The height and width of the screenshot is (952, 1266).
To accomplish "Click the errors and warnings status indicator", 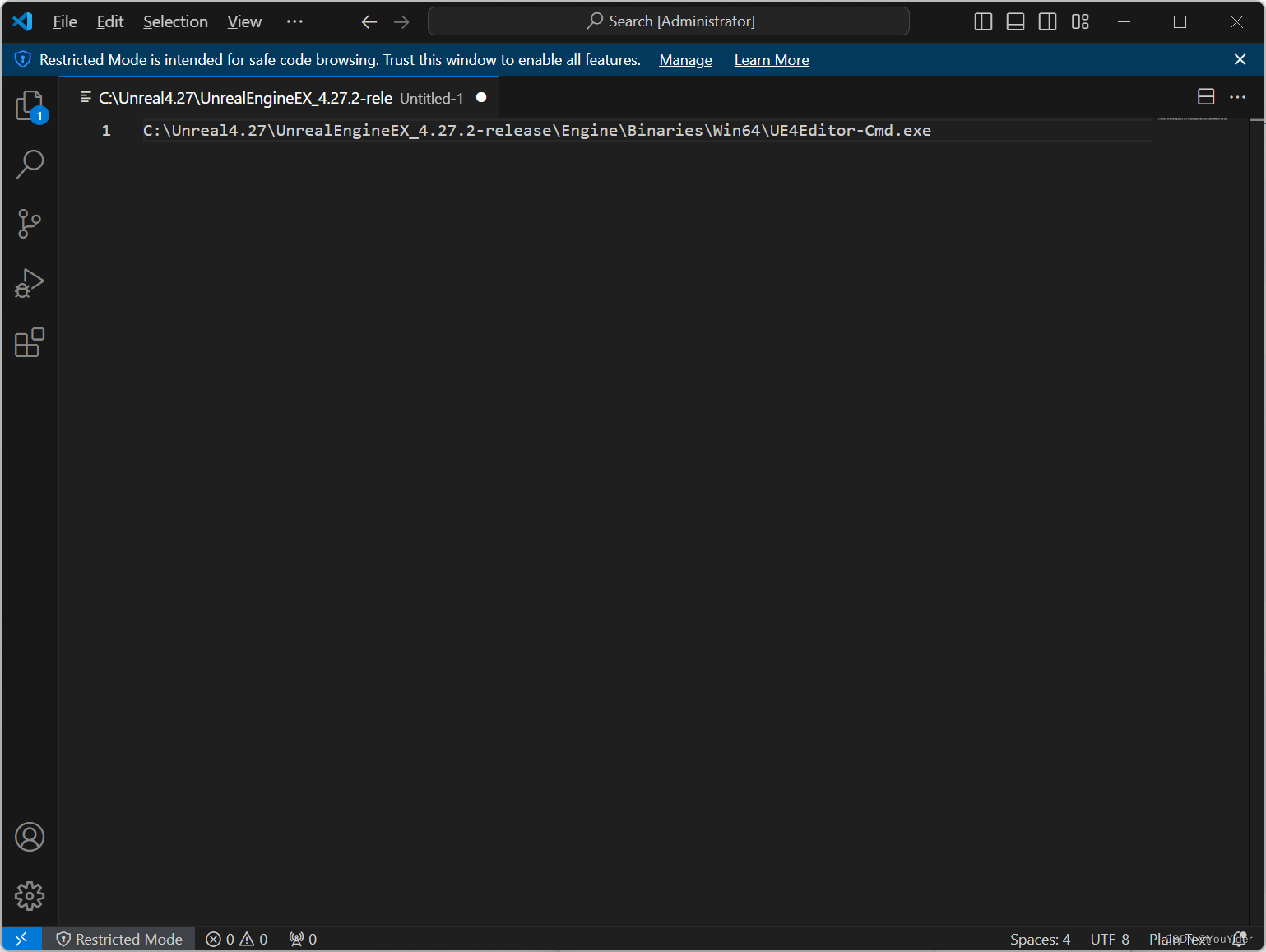I will pyautogui.click(x=236, y=939).
